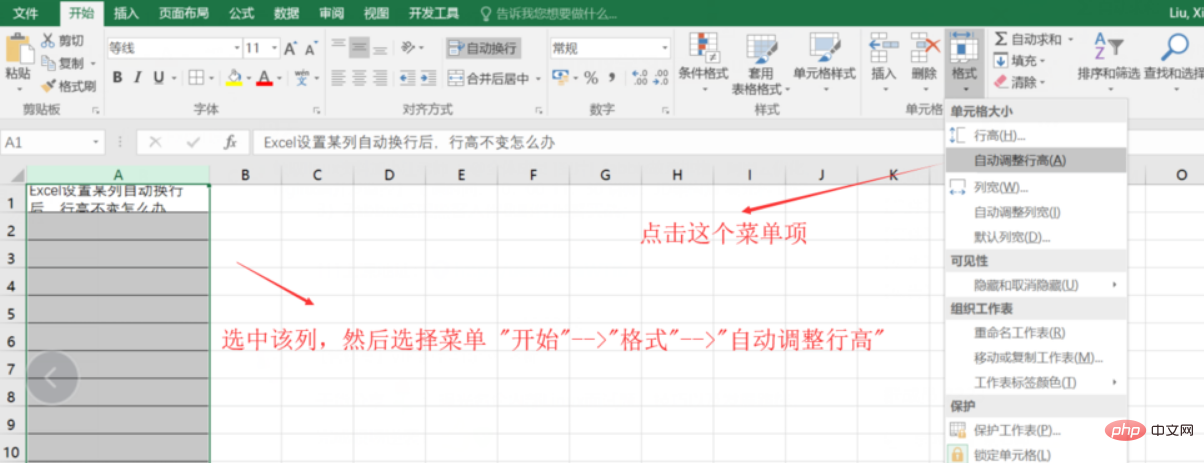The width and height of the screenshot is (1204, 463).
Task: Choose Row Height (行高) menu item
Action: pyautogui.click(x=1036, y=135)
